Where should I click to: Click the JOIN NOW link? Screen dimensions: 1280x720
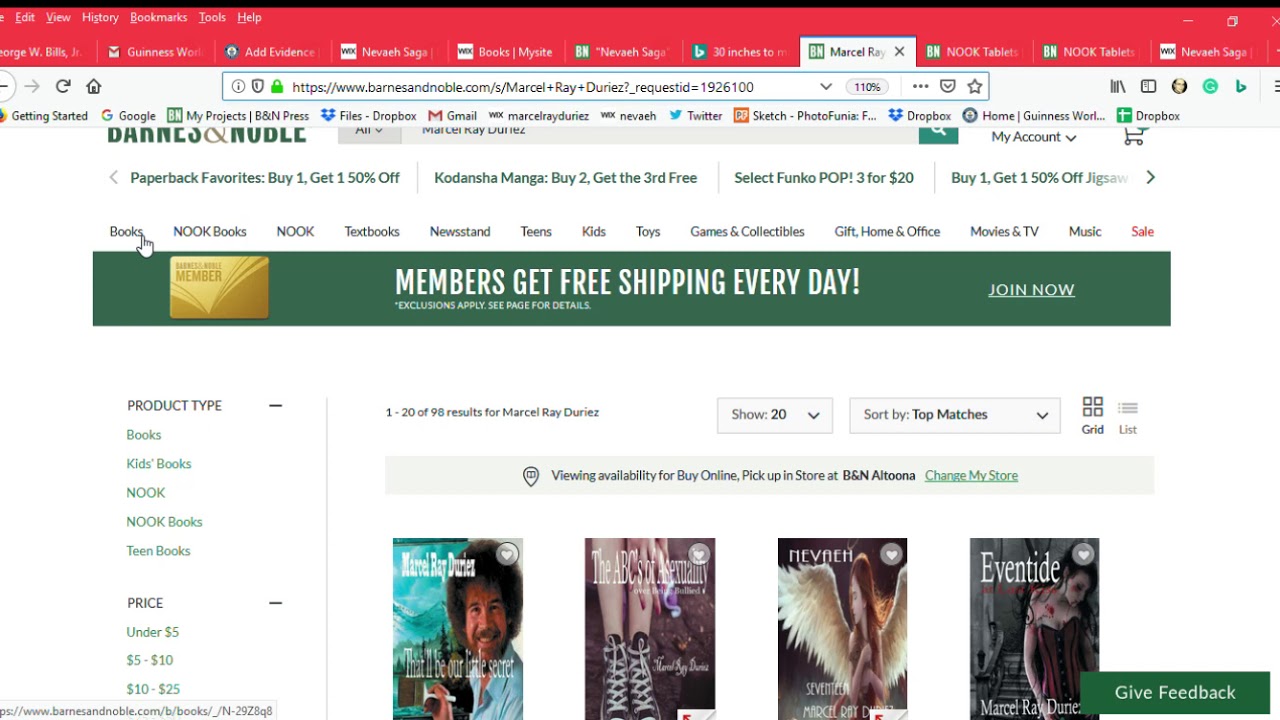click(x=1031, y=290)
